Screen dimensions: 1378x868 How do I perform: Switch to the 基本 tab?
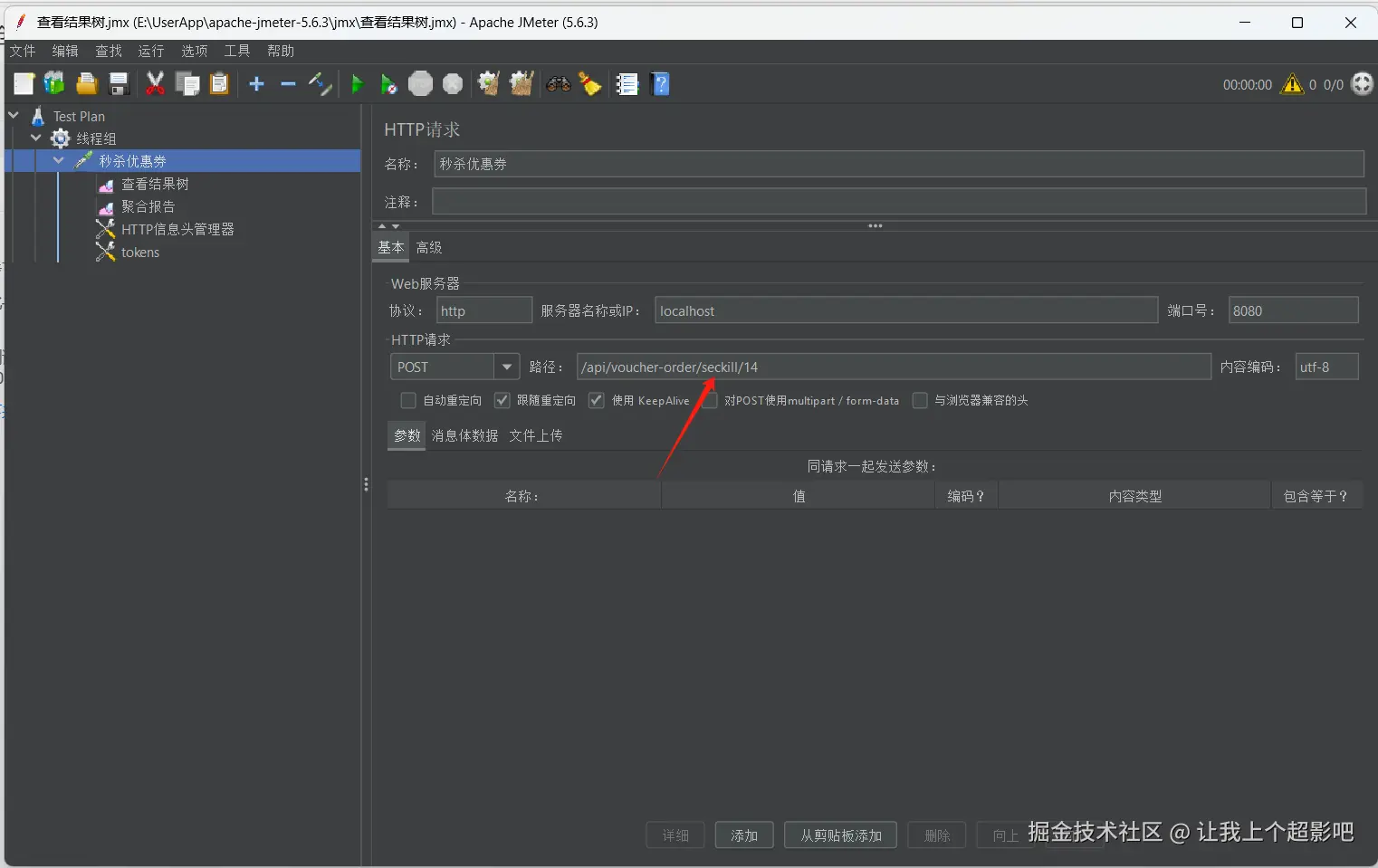click(x=391, y=247)
